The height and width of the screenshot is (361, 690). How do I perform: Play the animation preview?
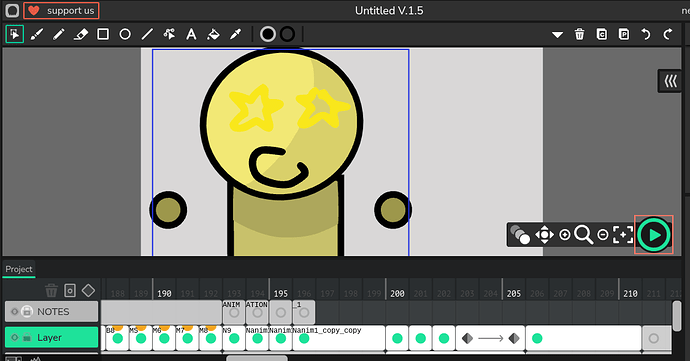pos(654,235)
